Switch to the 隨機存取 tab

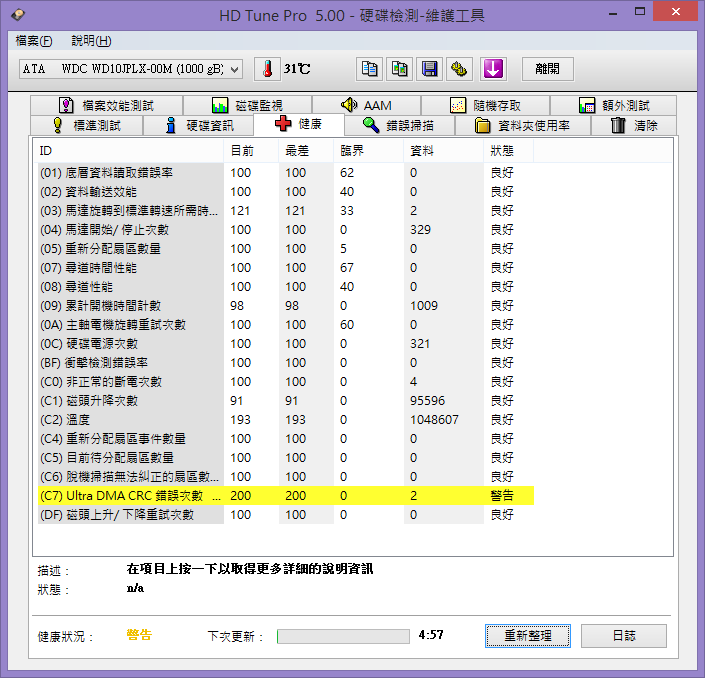[x=485, y=106]
